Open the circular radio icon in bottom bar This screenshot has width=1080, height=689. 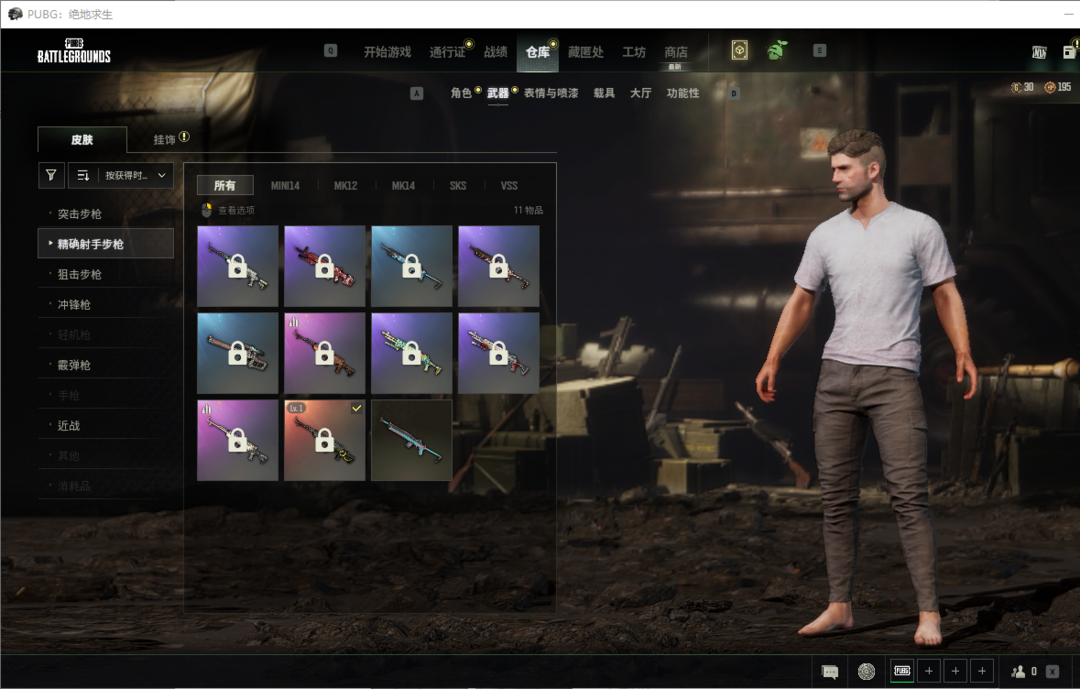point(866,671)
